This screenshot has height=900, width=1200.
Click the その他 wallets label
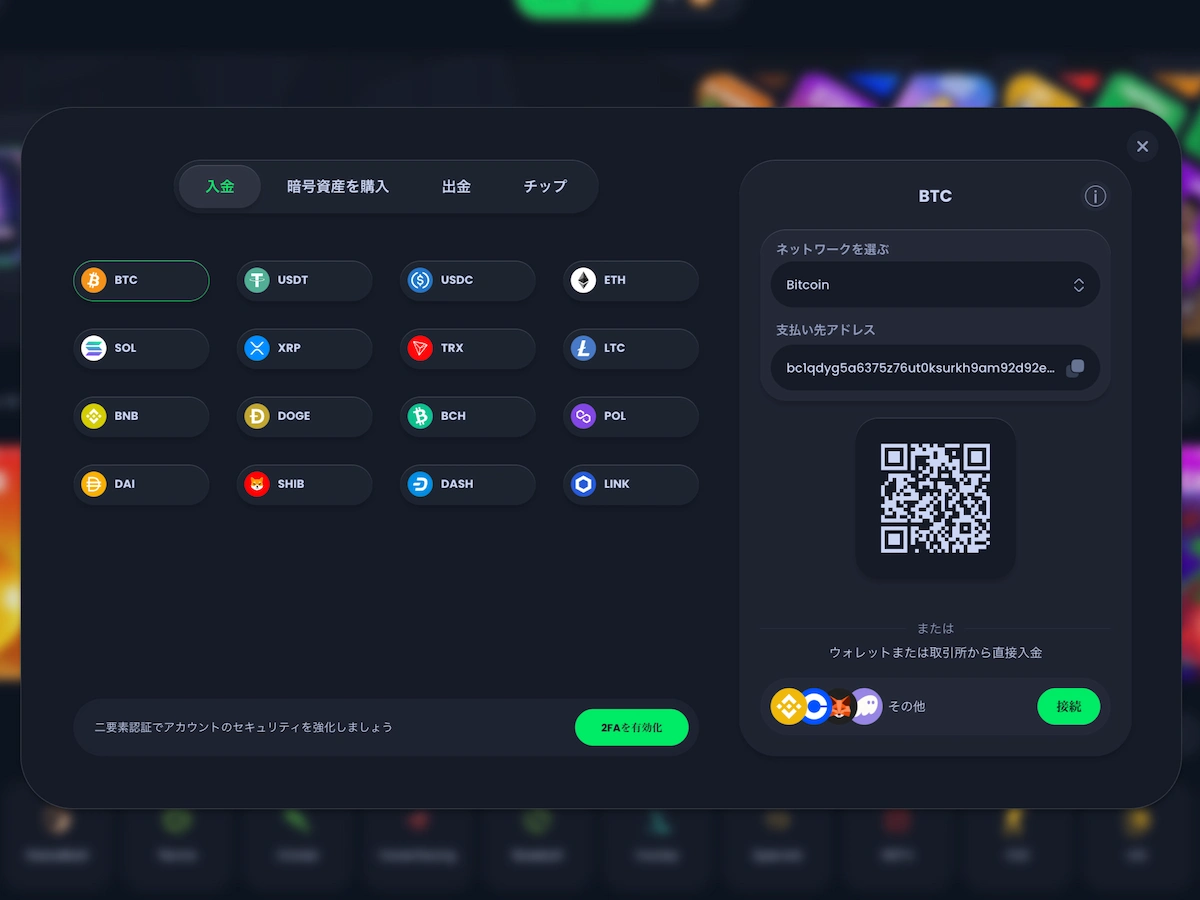click(907, 707)
